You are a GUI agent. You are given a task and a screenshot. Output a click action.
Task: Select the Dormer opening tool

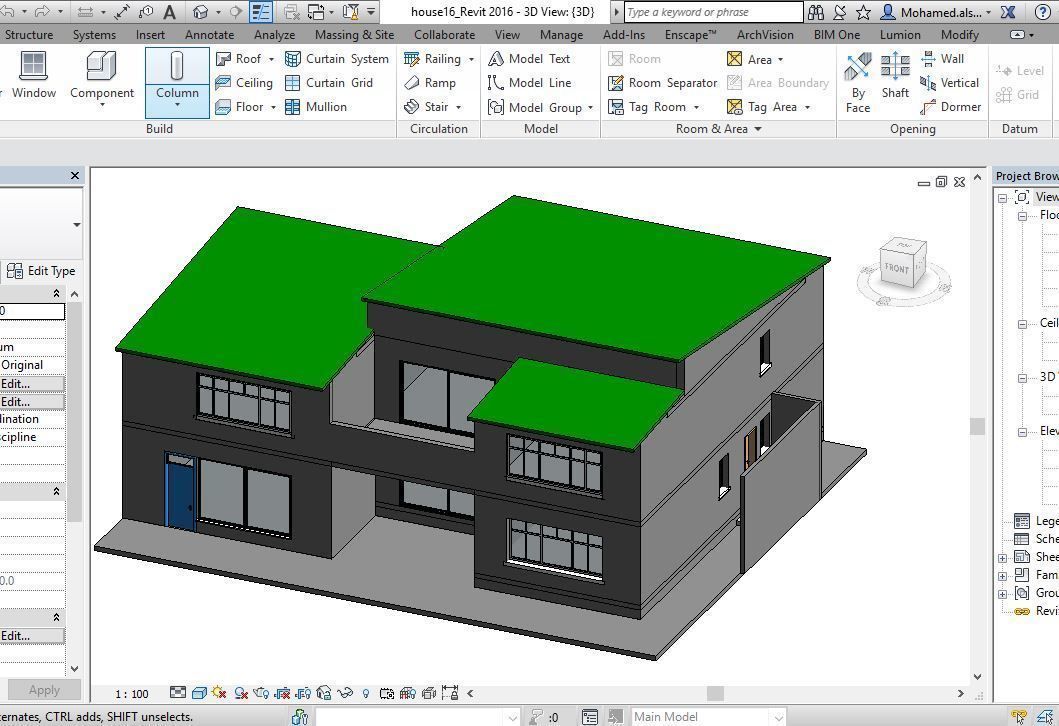tap(951, 107)
